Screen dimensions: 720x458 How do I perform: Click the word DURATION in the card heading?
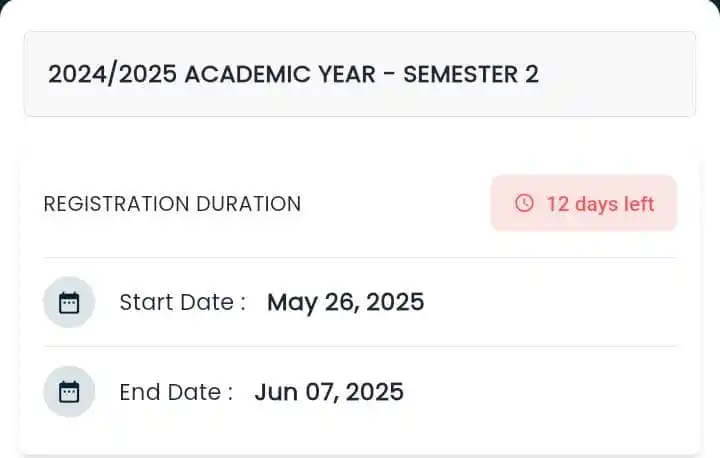coord(249,204)
